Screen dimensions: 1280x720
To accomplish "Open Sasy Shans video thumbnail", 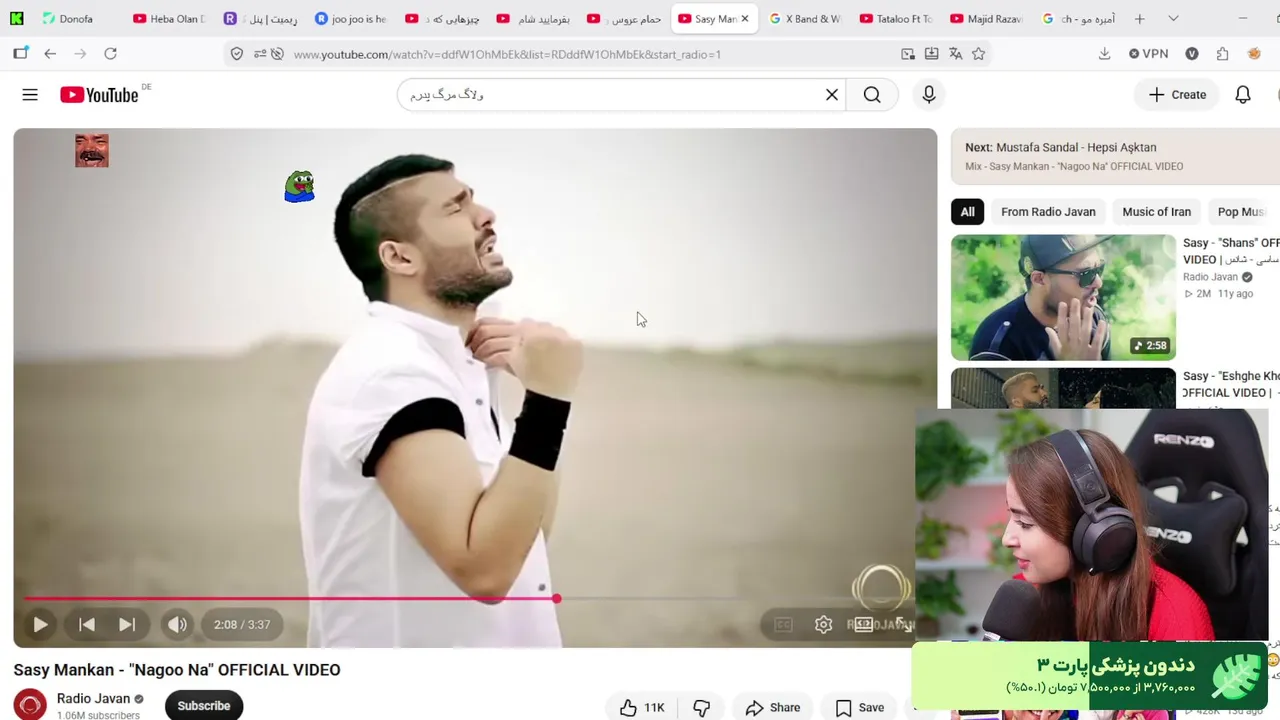I will coord(1063,297).
